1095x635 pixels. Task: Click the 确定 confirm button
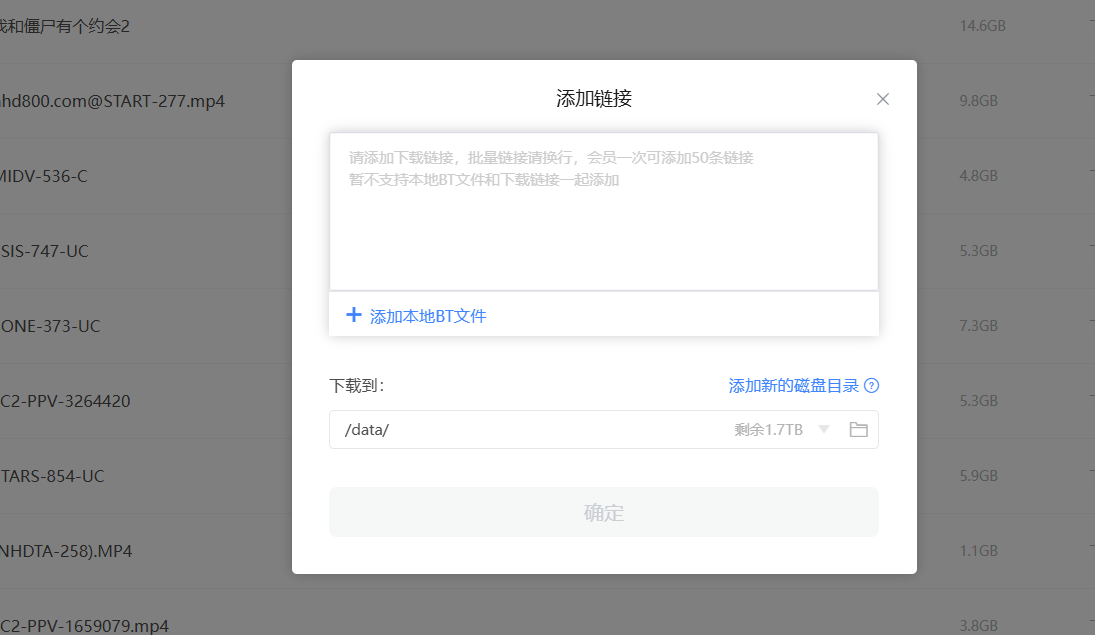tap(603, 512)
